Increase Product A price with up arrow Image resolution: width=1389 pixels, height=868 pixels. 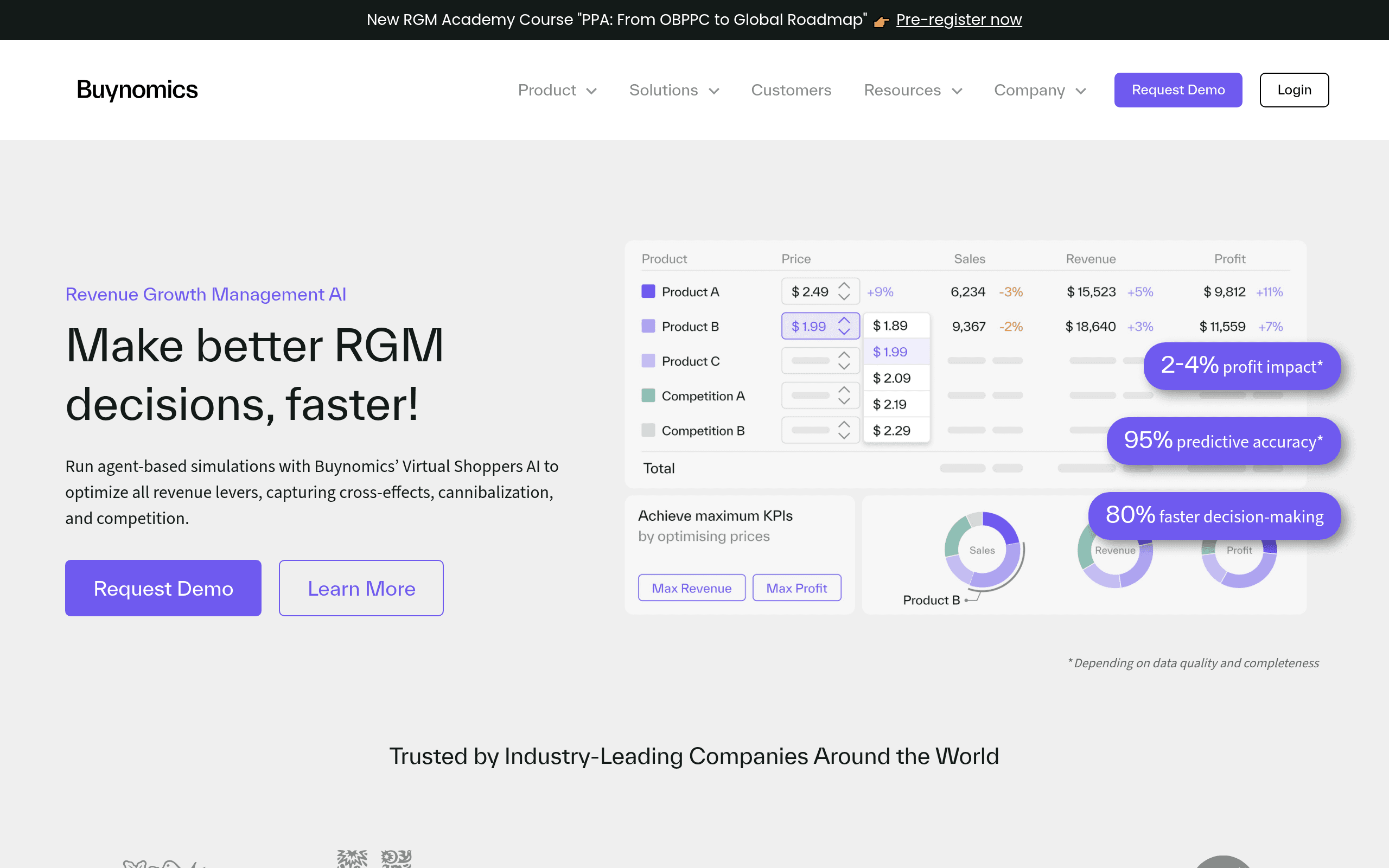(844, 285)
